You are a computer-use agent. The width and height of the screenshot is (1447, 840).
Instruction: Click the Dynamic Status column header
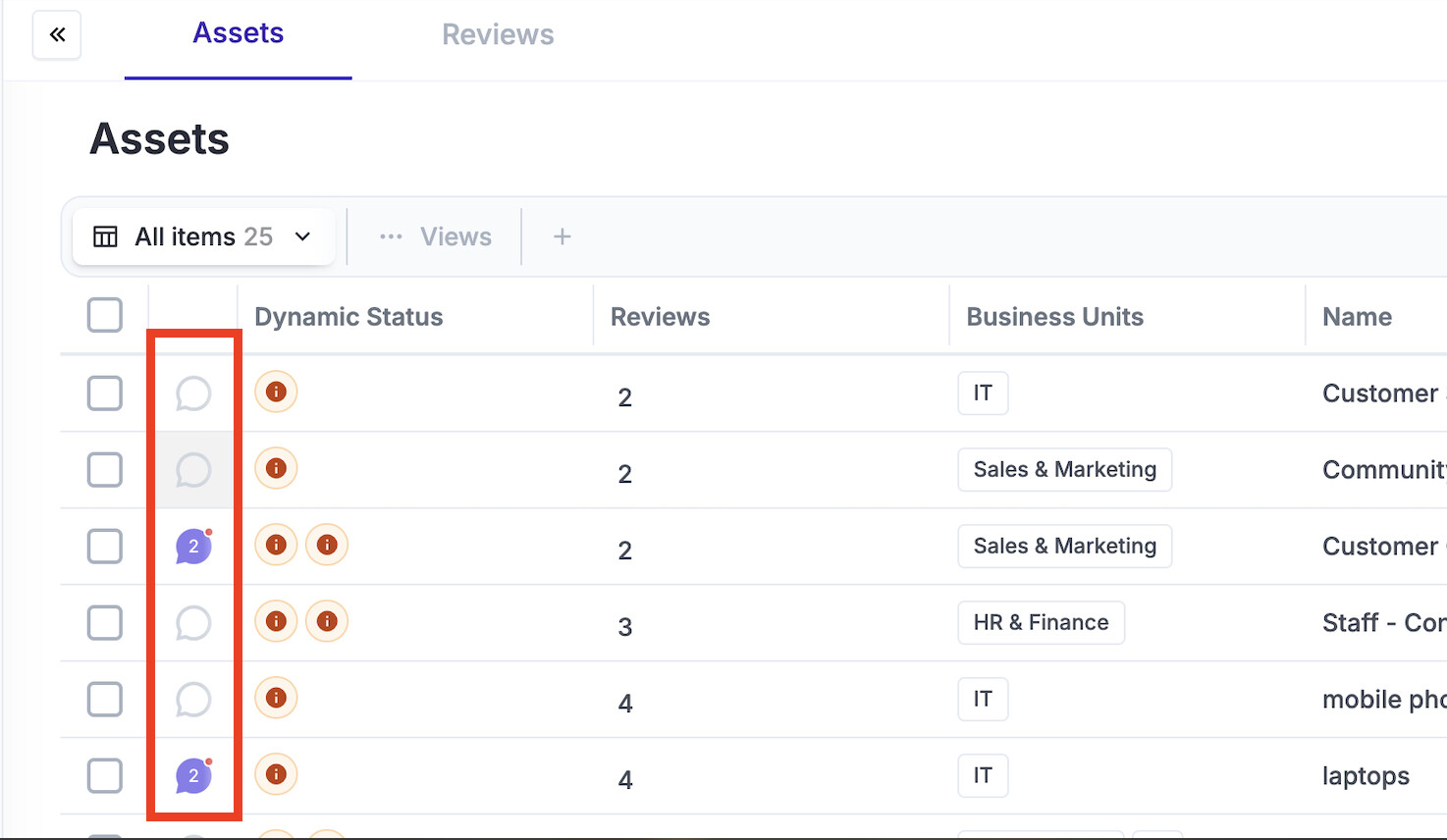point(348,317)
